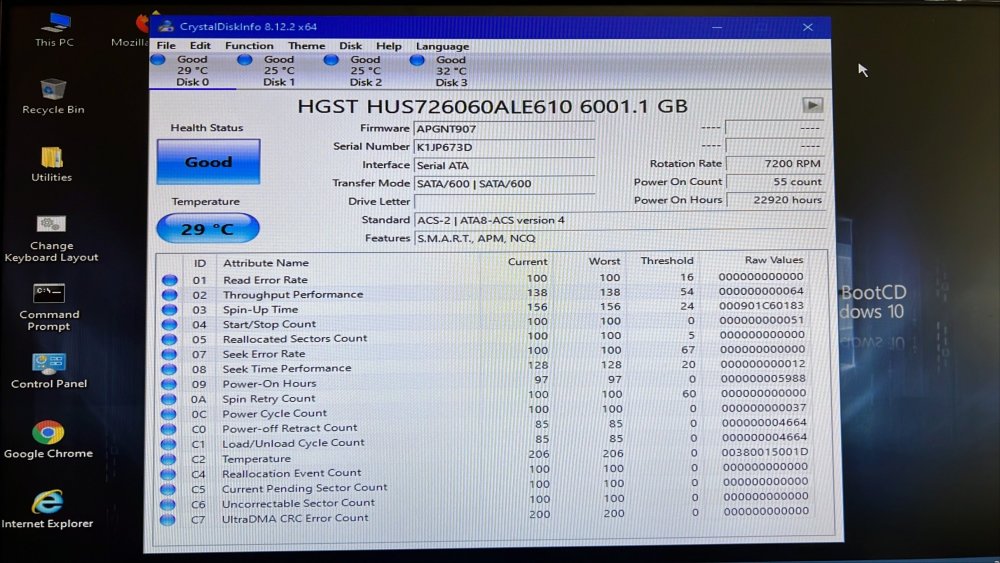Click the Firmware field APGNT907

504,129
